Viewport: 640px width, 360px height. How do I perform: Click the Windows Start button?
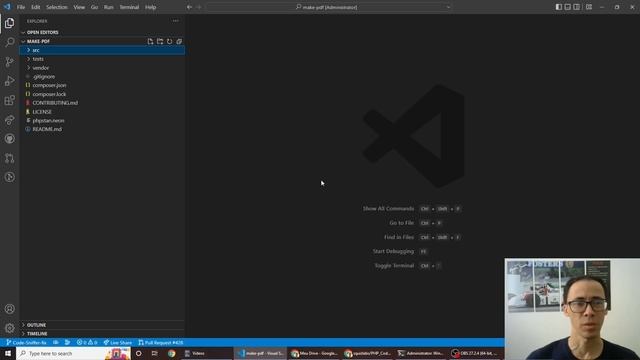(8, 353)
